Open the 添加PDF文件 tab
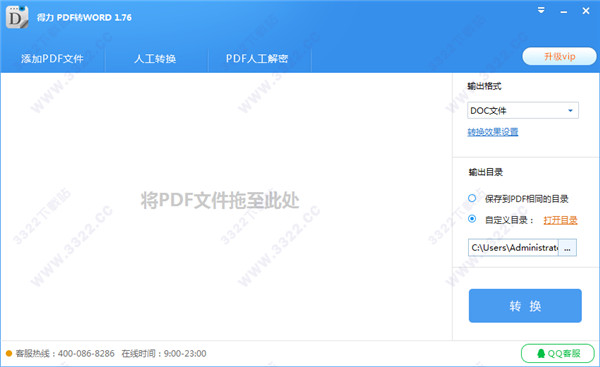The width and height of the screenshot is (600, 367). (x=52, y=59)
